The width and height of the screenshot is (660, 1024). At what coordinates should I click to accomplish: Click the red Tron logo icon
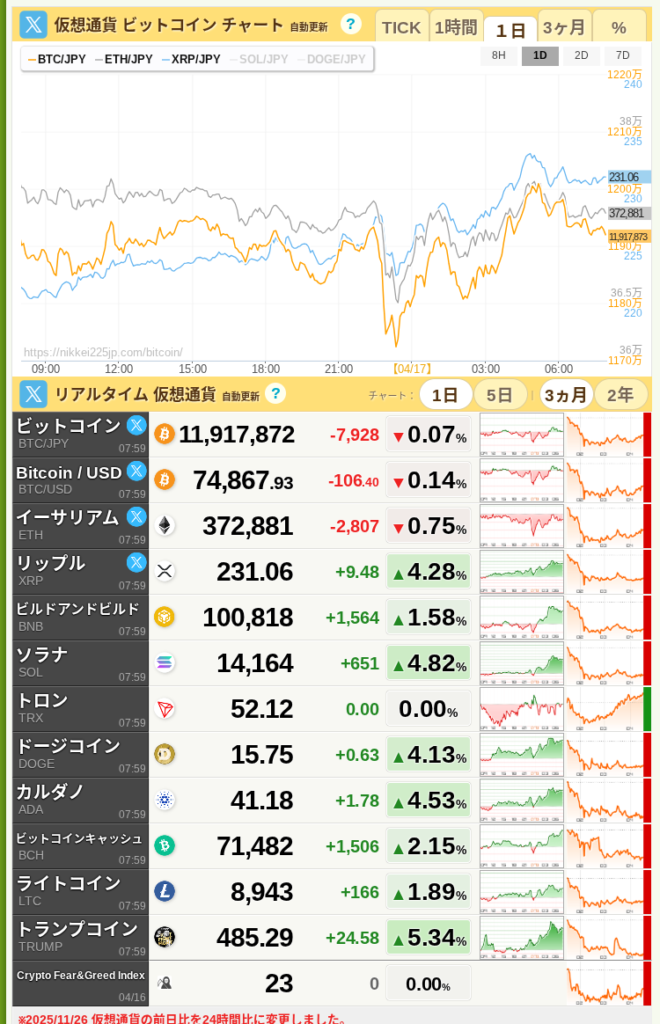click(164, 709)
